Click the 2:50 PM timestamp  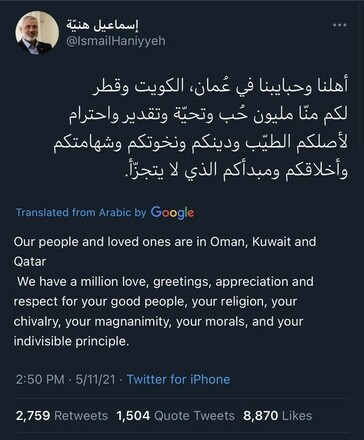40,379
